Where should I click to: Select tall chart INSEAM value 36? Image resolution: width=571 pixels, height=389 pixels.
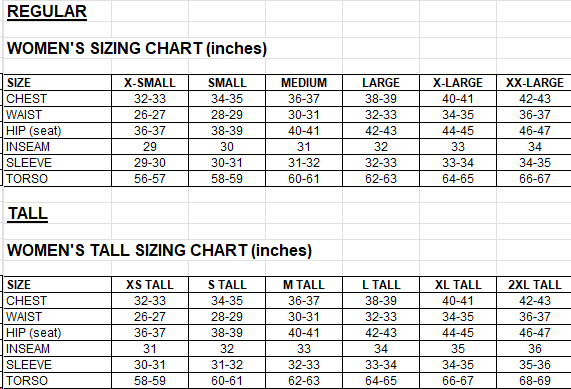[535, 349]
